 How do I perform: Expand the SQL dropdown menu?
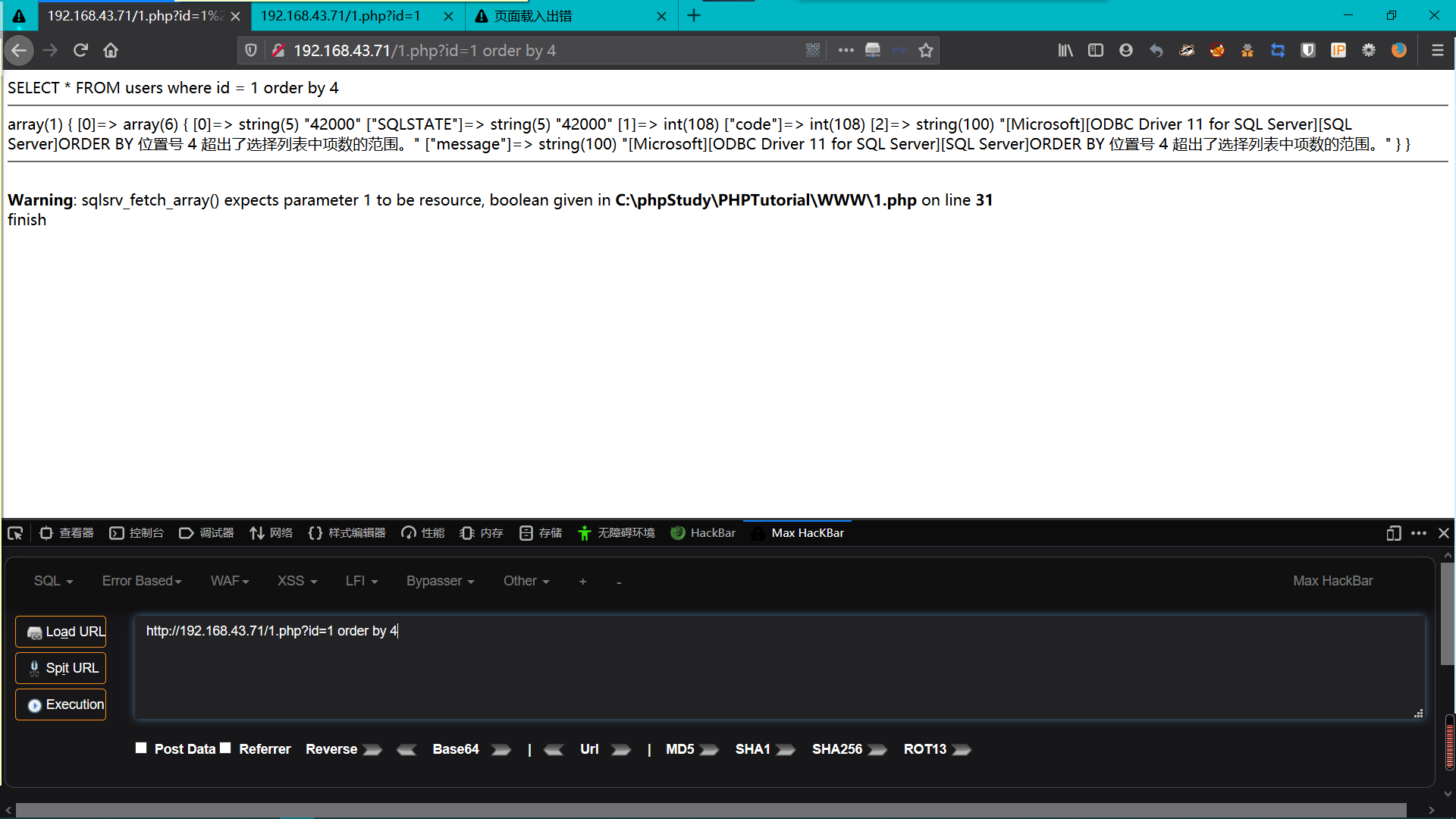pyautogui.click(x=52, y=581)
